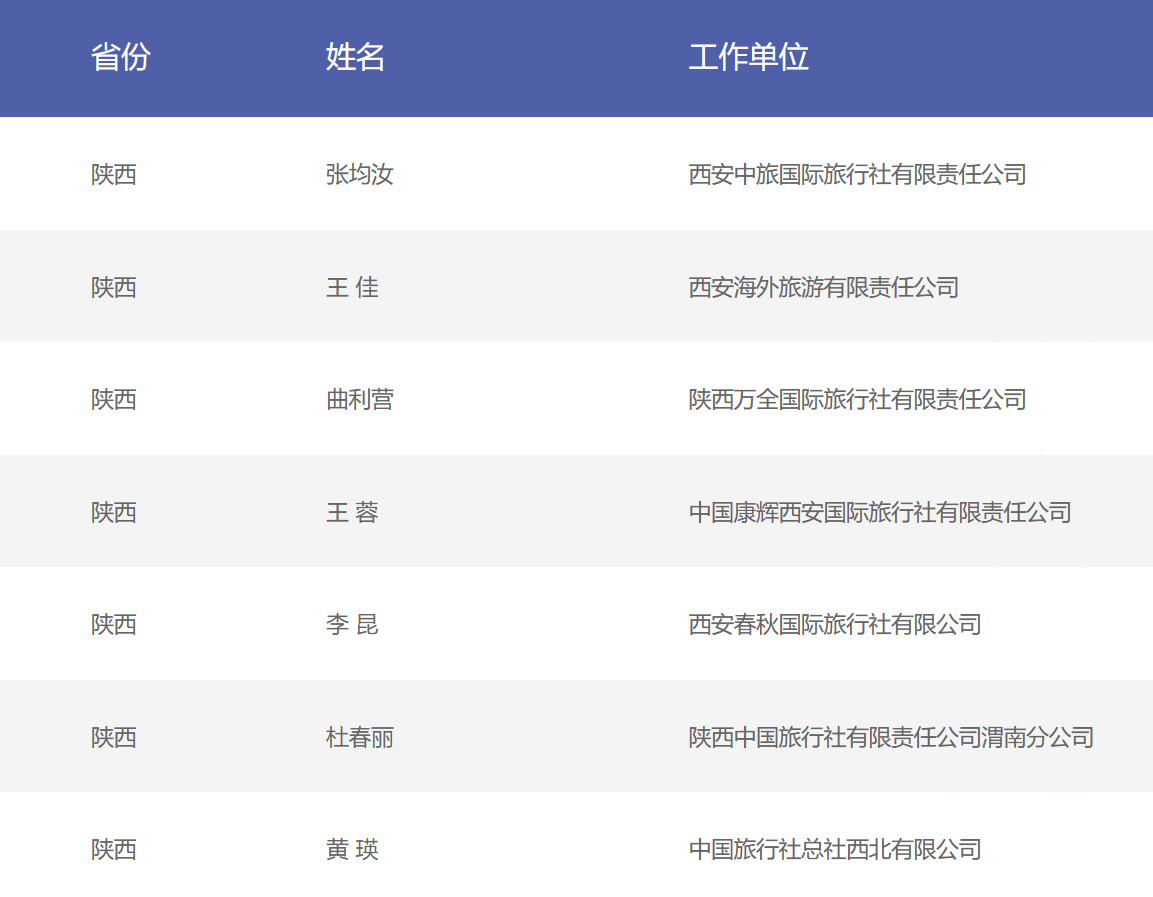
Task: Click 中国旅行社总社西北有限公司 cell
Action: (835, 849)
